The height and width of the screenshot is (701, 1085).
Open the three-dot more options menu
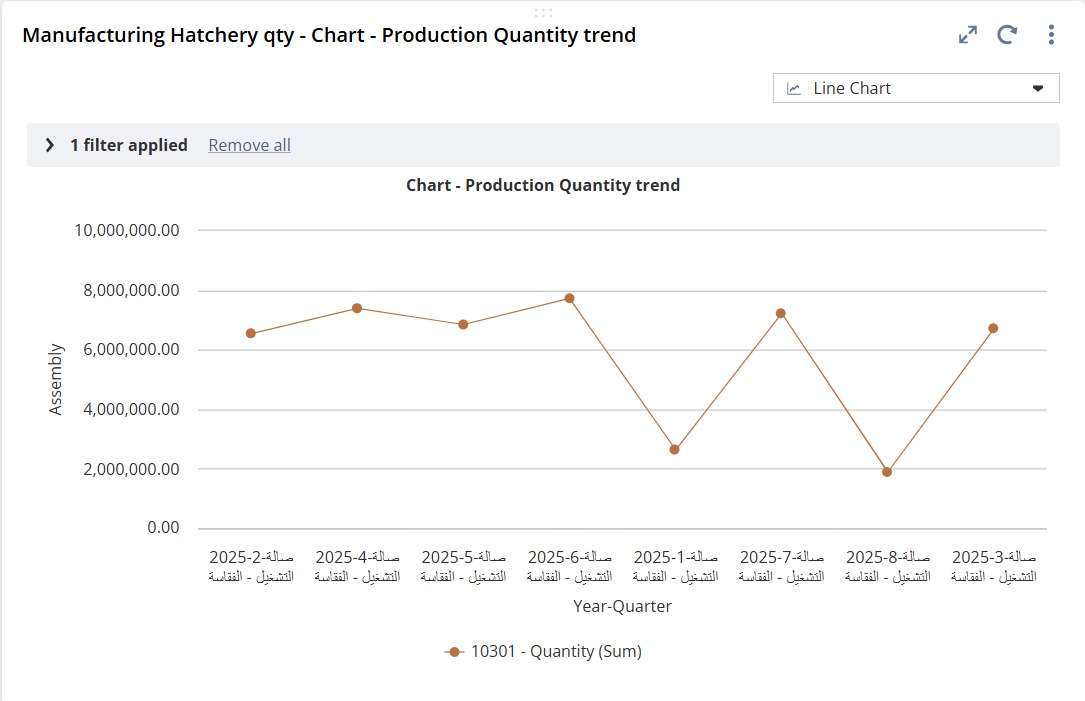coord(1051,35)
